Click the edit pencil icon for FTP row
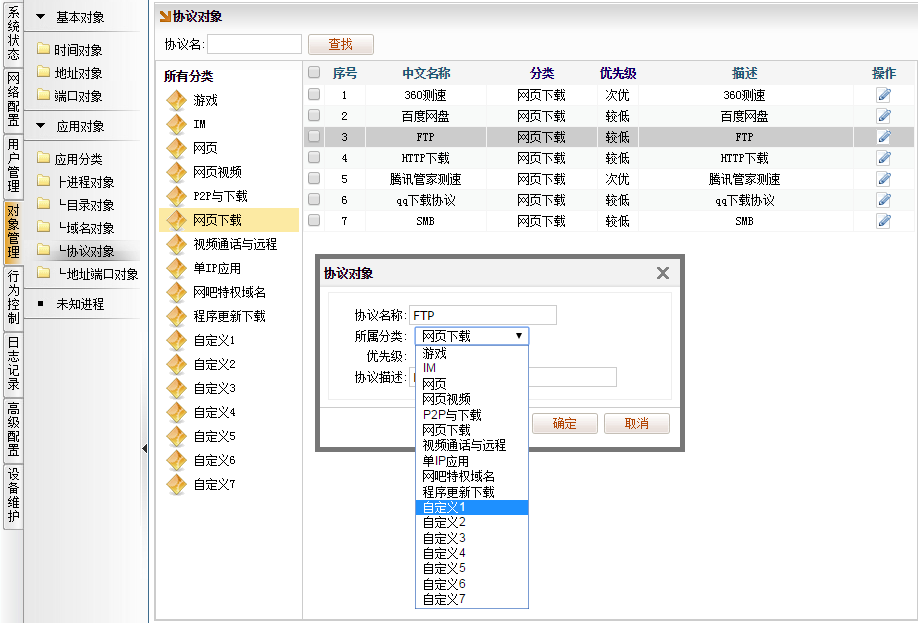918x623 pixels. tap(883, 137)
